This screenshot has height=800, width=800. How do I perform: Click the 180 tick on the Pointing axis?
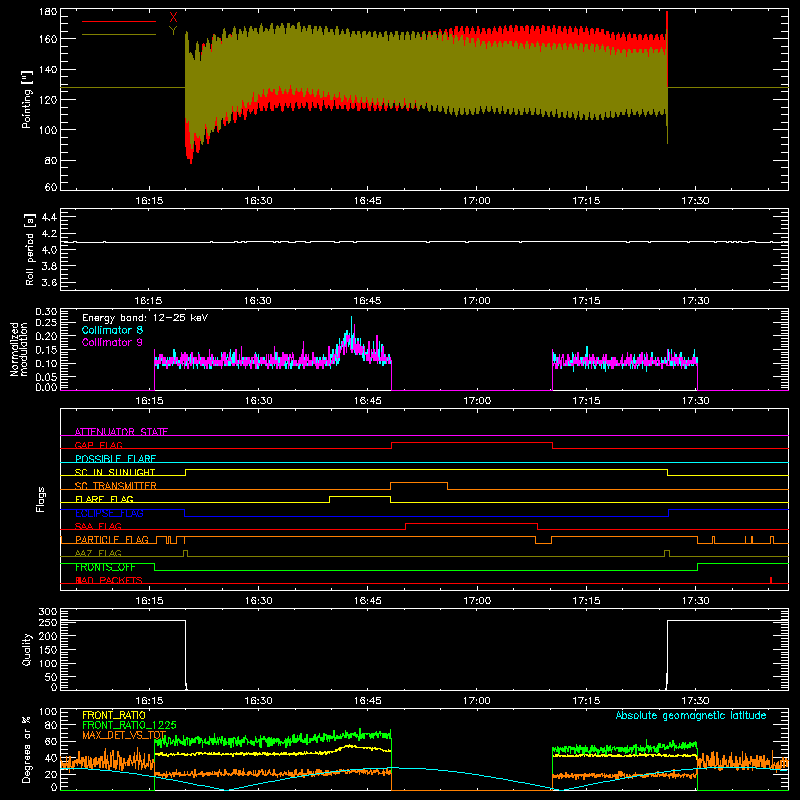click(48, 12)
